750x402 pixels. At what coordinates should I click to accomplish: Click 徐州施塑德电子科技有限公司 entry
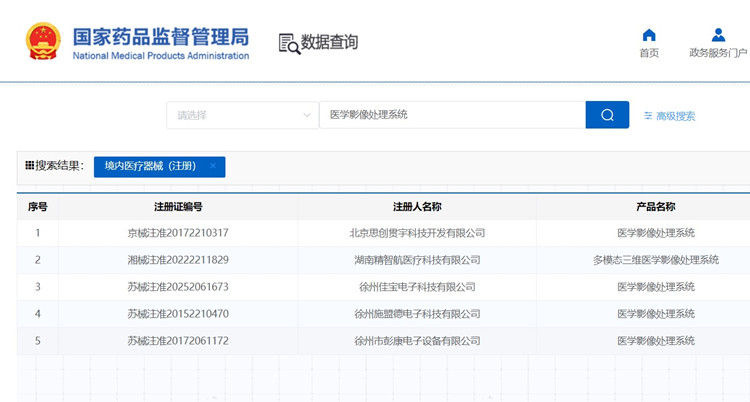[417, 314]
